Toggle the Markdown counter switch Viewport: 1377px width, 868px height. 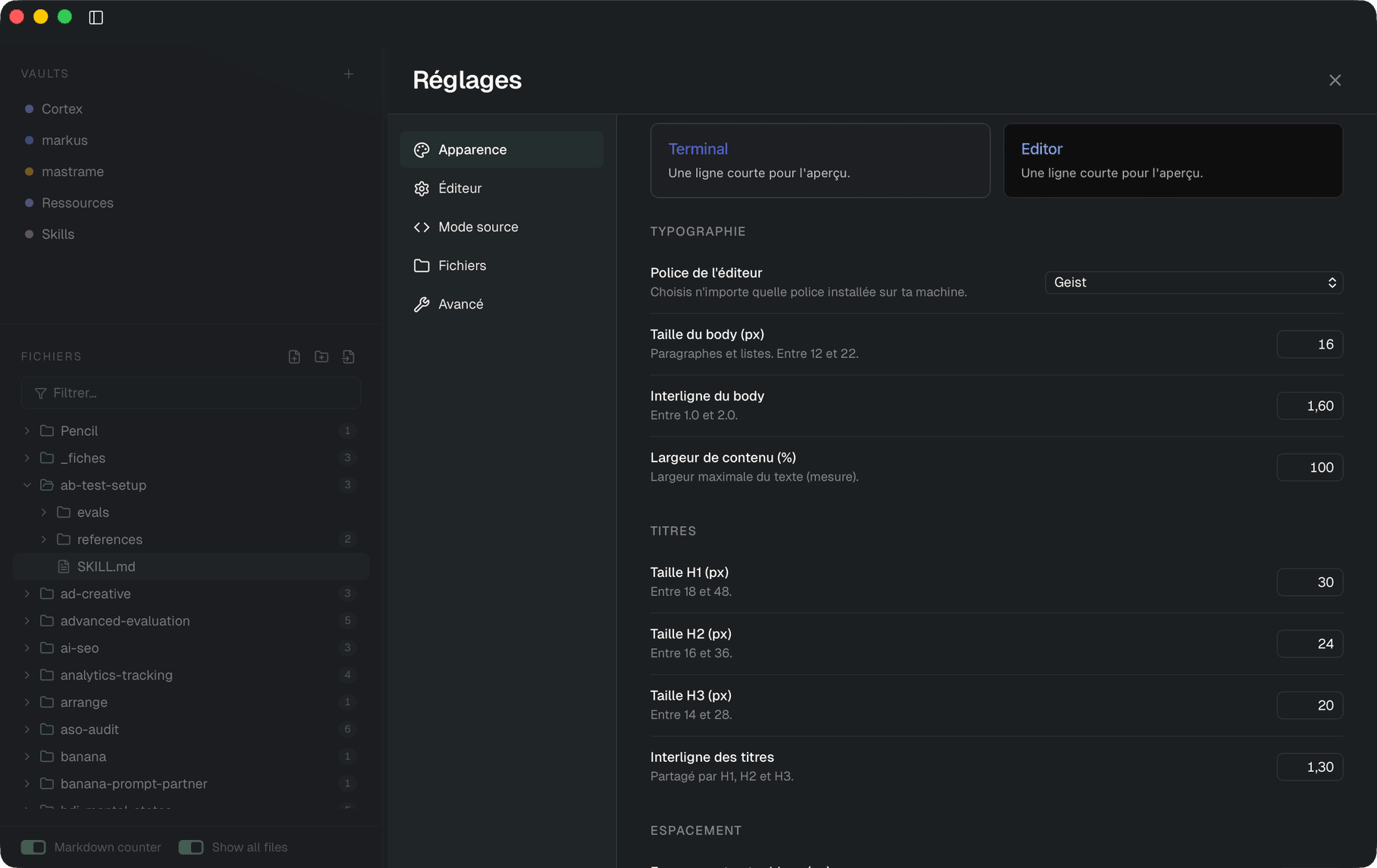(x=33, y=847)
